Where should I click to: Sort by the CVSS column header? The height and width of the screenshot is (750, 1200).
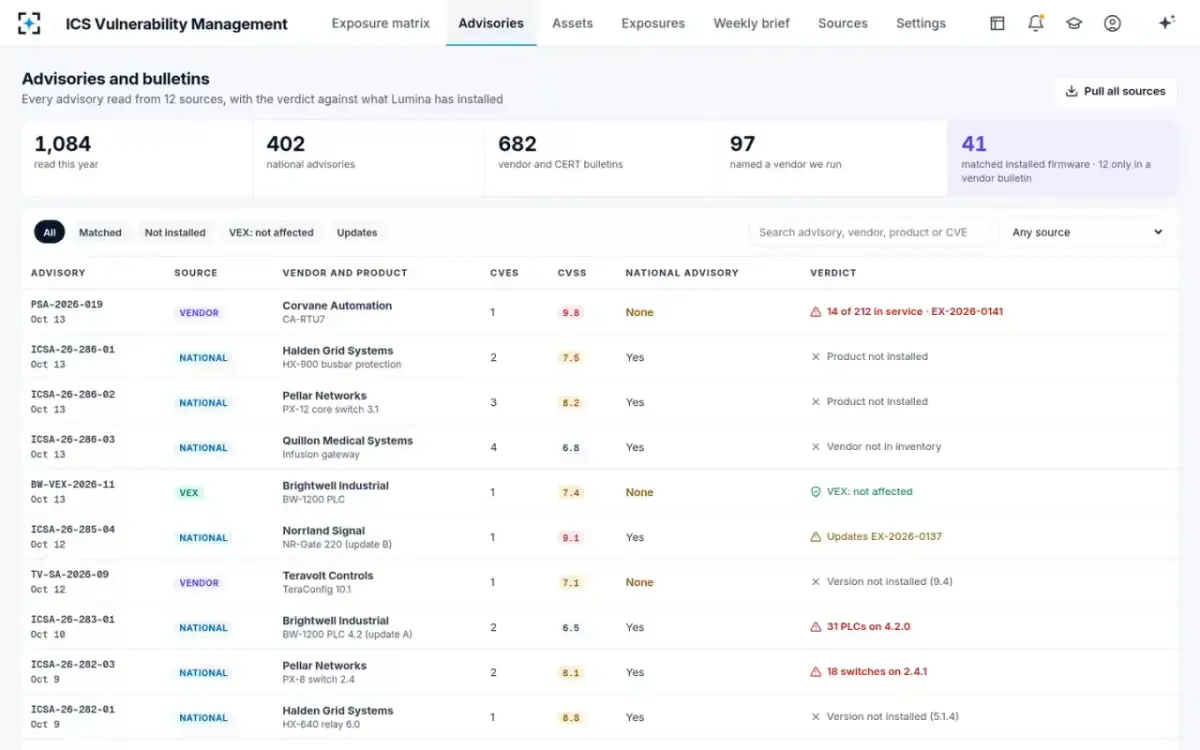pyautogui.click(x=572, y=273)
